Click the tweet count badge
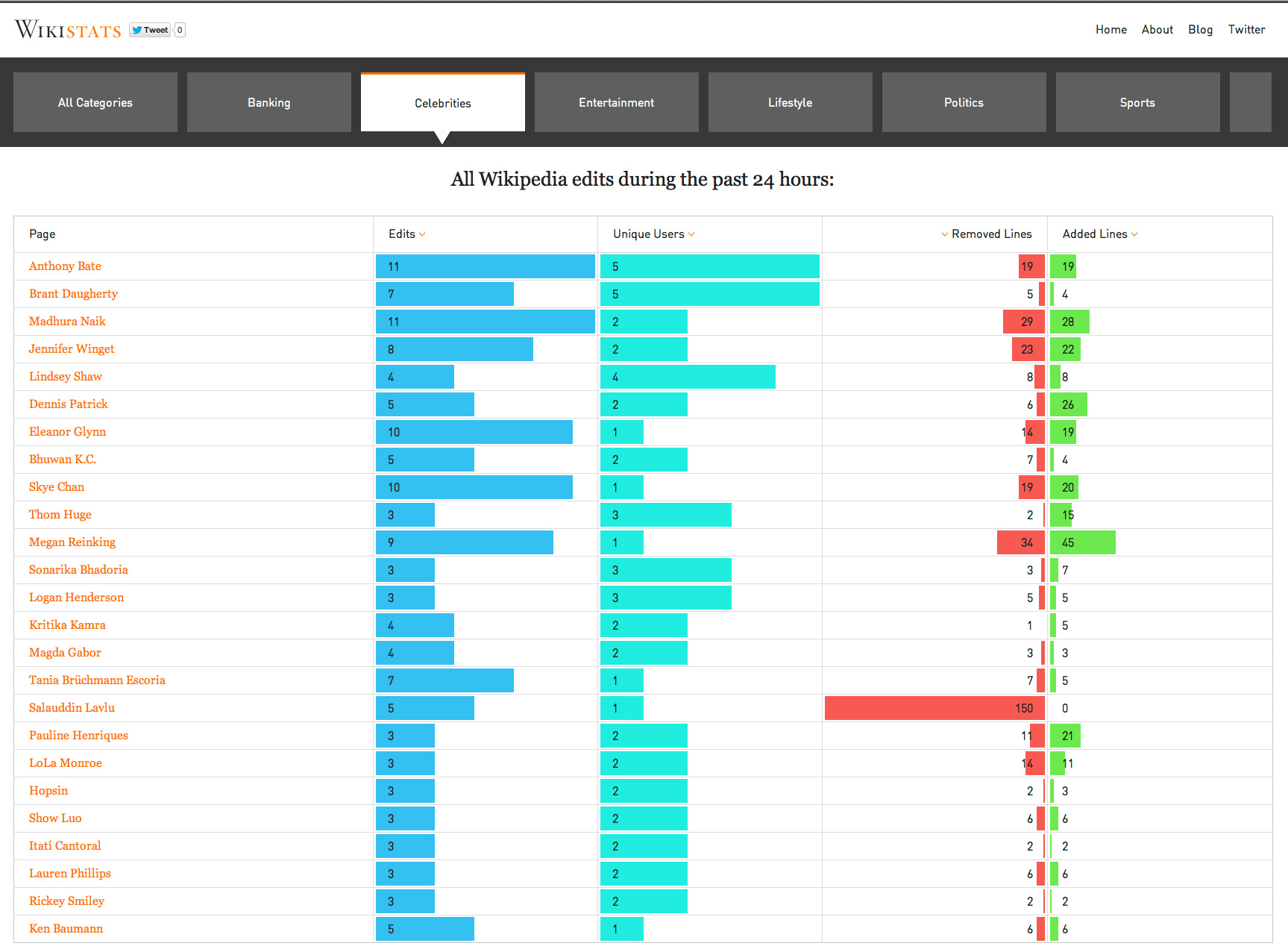The image size is (1288, 949). (x=179, y=30)
